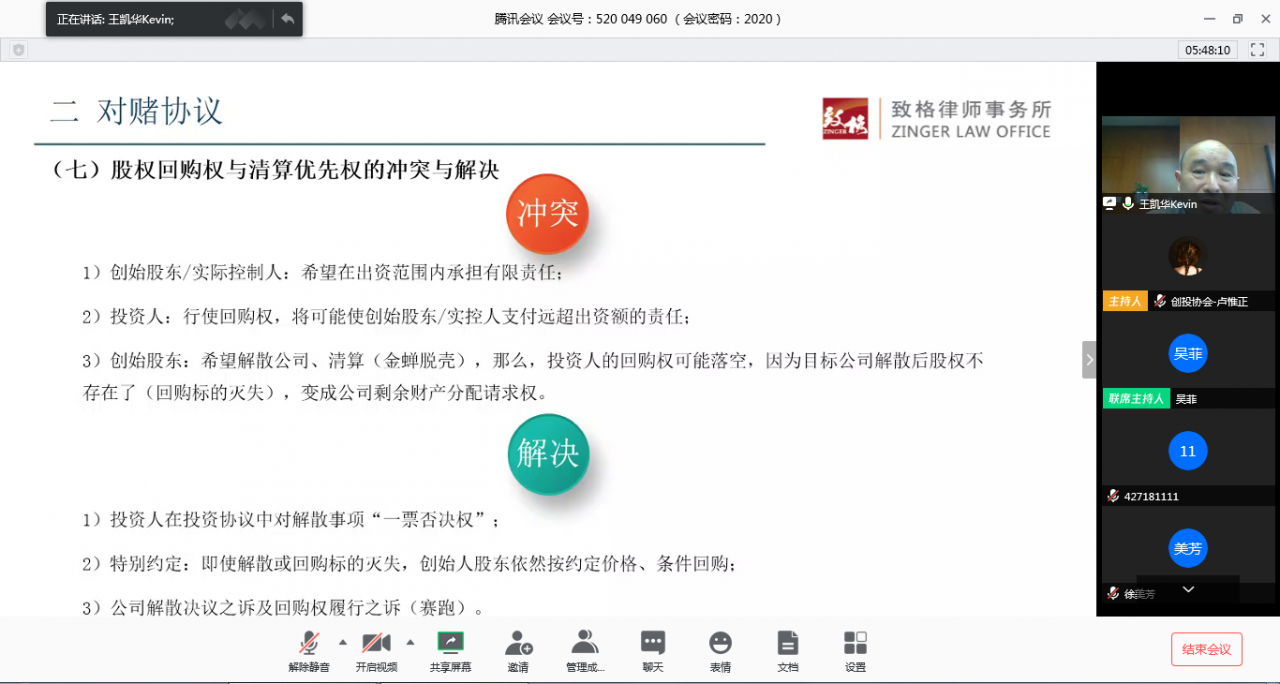The height and width of the screenshot is (684, 1280).
Task: Open audio options arrow beside 解除静音
Action: [343, 642]
